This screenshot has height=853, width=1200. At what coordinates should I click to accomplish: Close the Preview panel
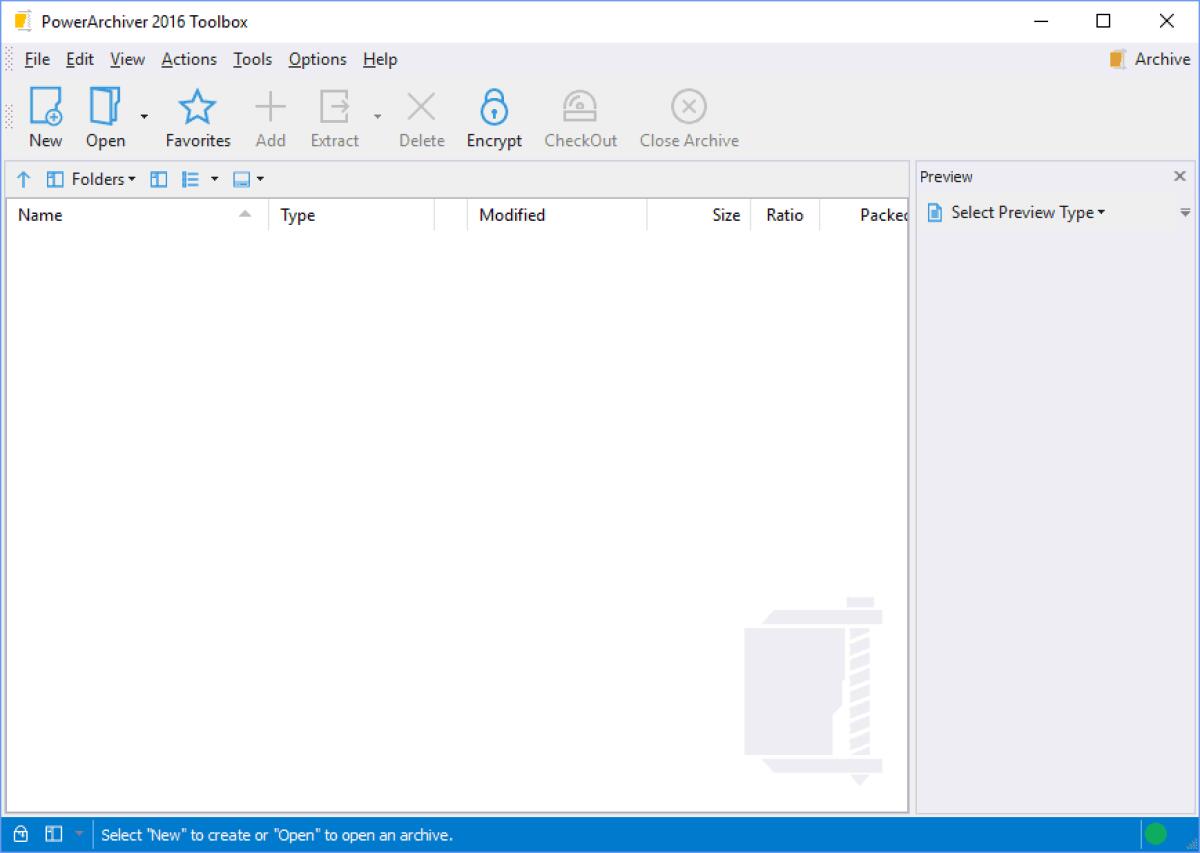[1180, 176]
